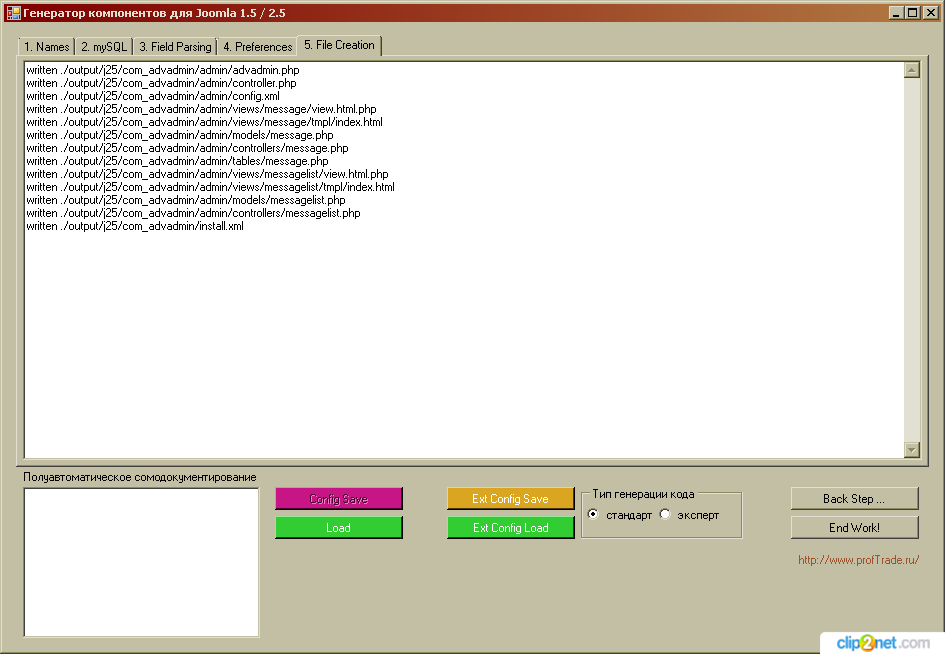Click inside the self-documentation text box
The width and height of the screenshot is (945, 654).
(142, 562)
